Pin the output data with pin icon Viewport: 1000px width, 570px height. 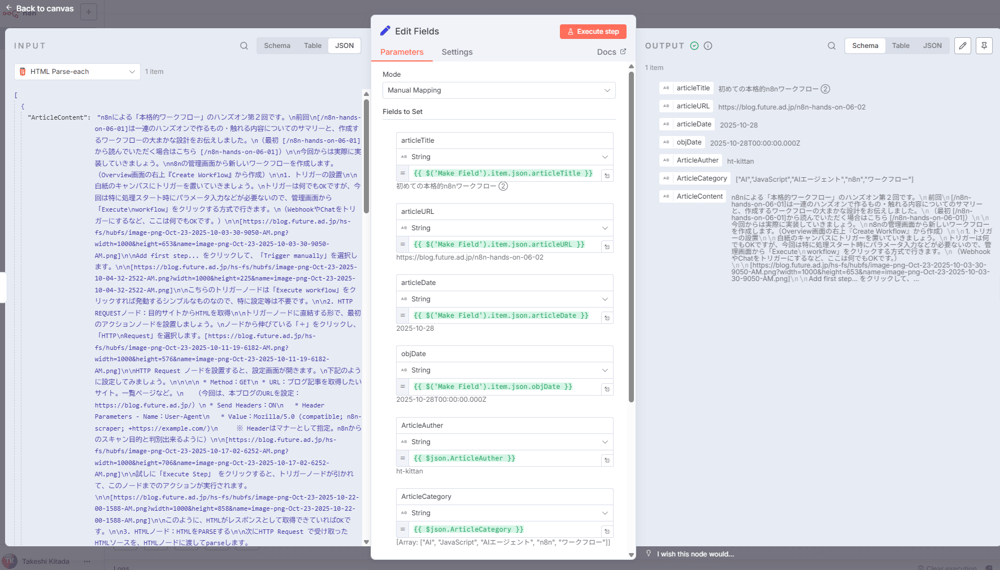[x=984, y=46]
